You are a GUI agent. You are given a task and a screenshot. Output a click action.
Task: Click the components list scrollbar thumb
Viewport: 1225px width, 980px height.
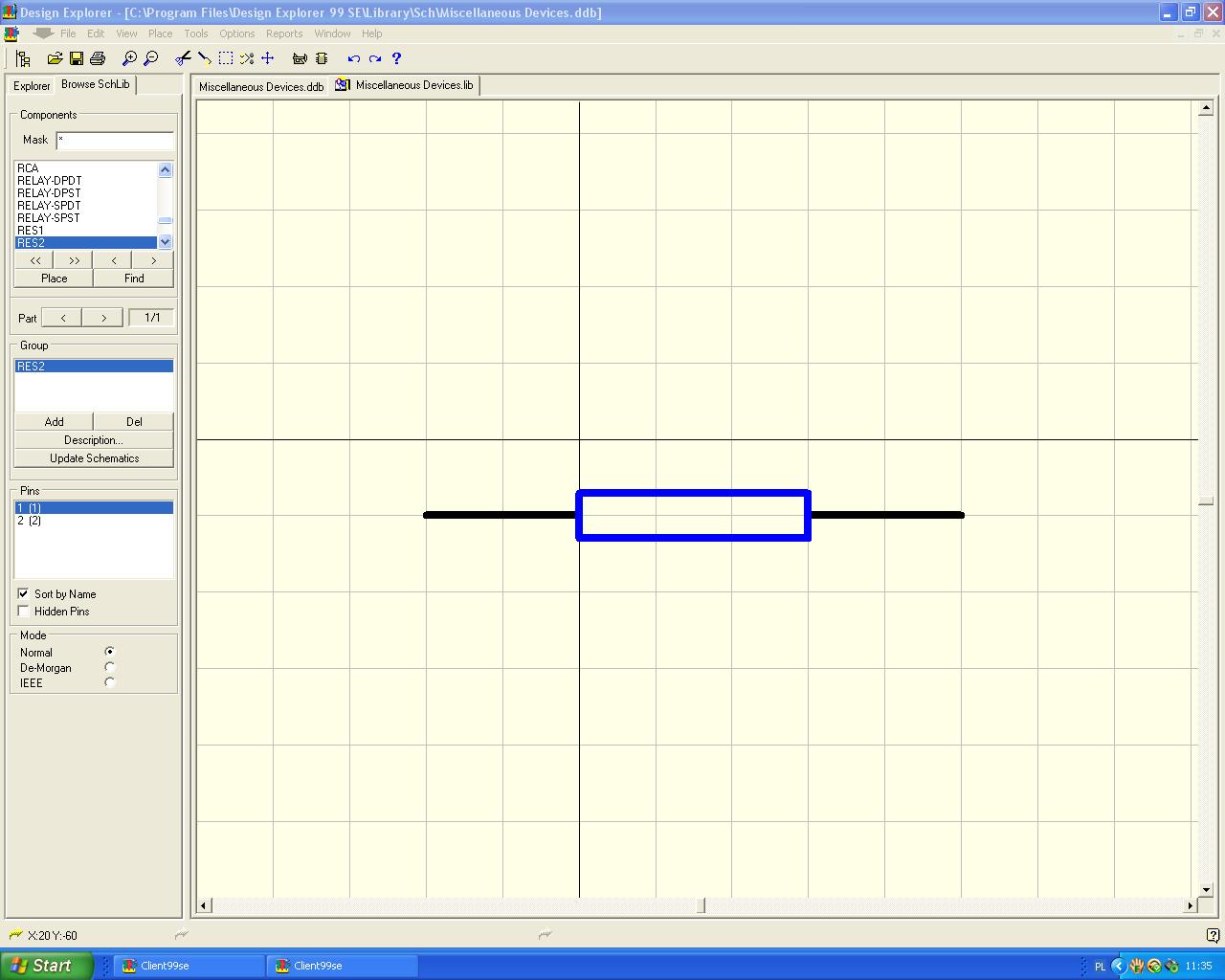pyautogui.click(x=165, y=220)
